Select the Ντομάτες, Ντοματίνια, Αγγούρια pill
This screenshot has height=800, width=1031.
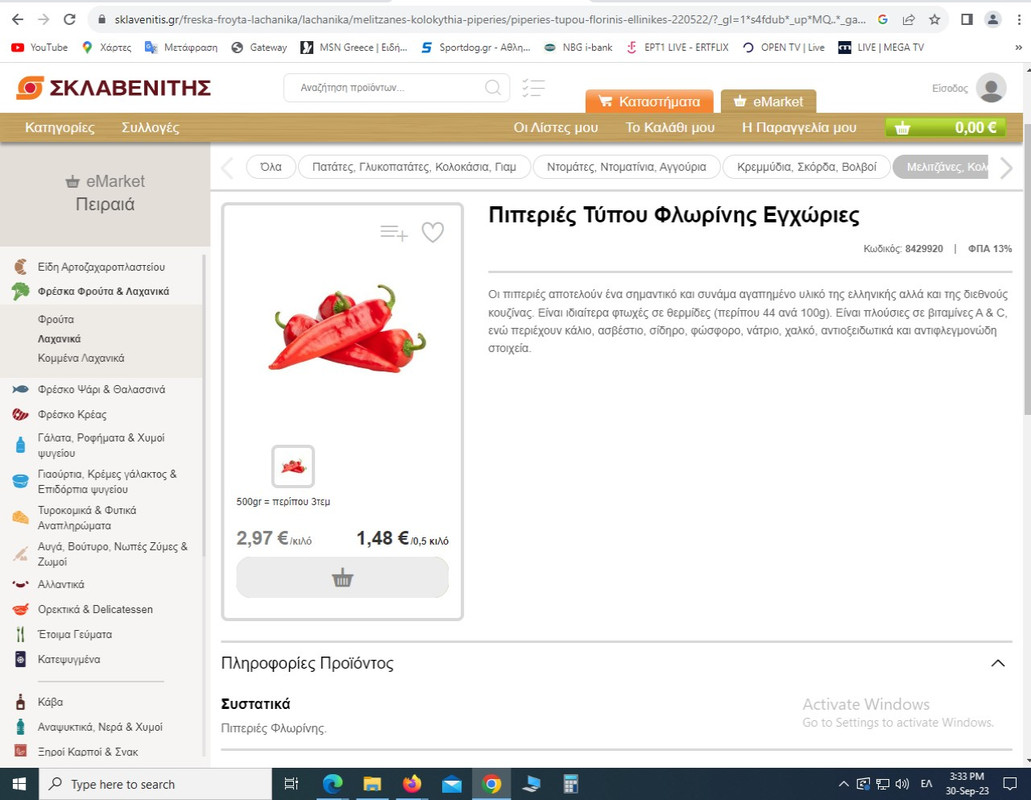coord(626,167)
